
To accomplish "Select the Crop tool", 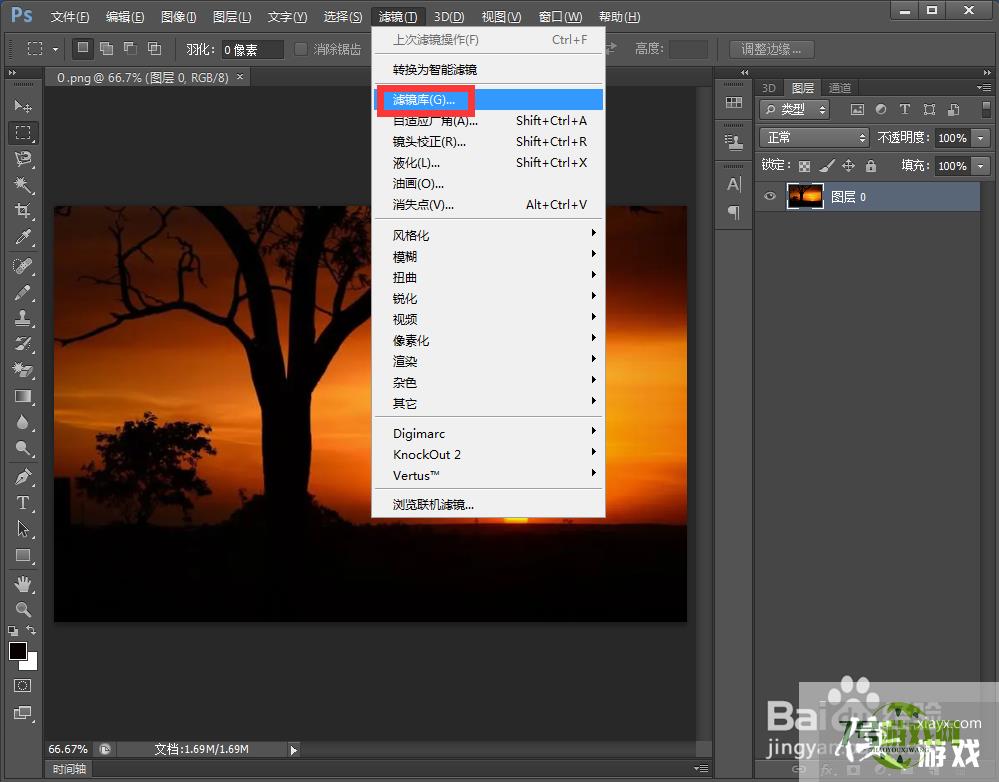I will pos(23,211).
